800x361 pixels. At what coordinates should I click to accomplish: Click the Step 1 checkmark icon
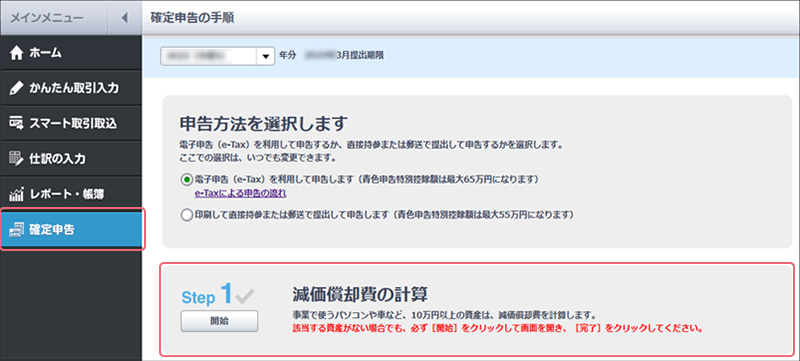(245, 296)
